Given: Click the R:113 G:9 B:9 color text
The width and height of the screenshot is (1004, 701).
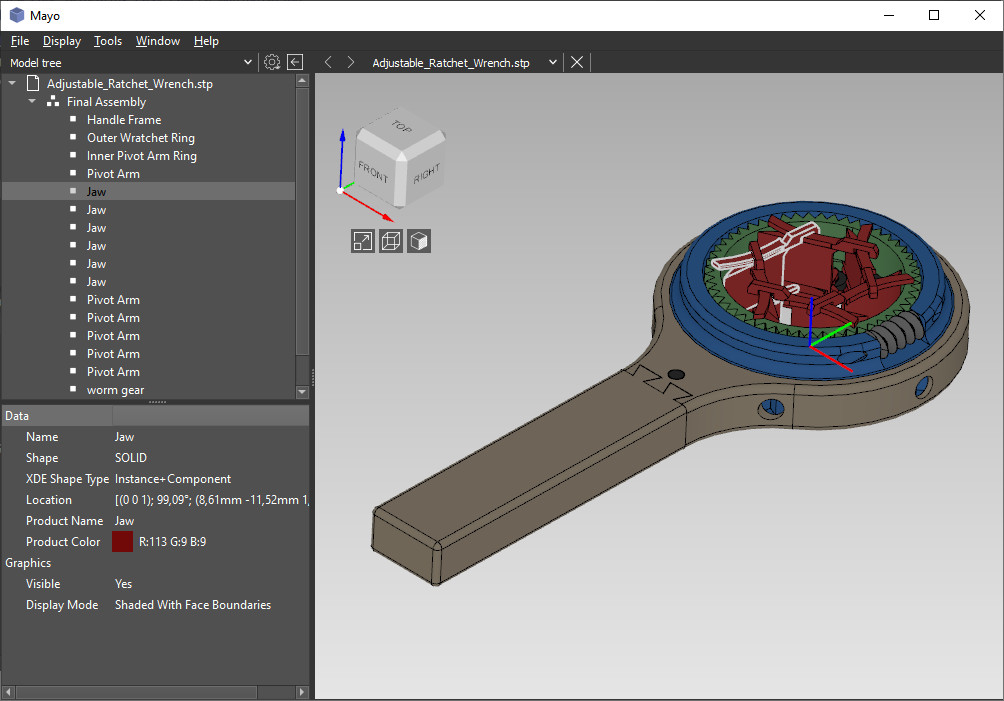Looking at the screenshot, I should 172,542.
